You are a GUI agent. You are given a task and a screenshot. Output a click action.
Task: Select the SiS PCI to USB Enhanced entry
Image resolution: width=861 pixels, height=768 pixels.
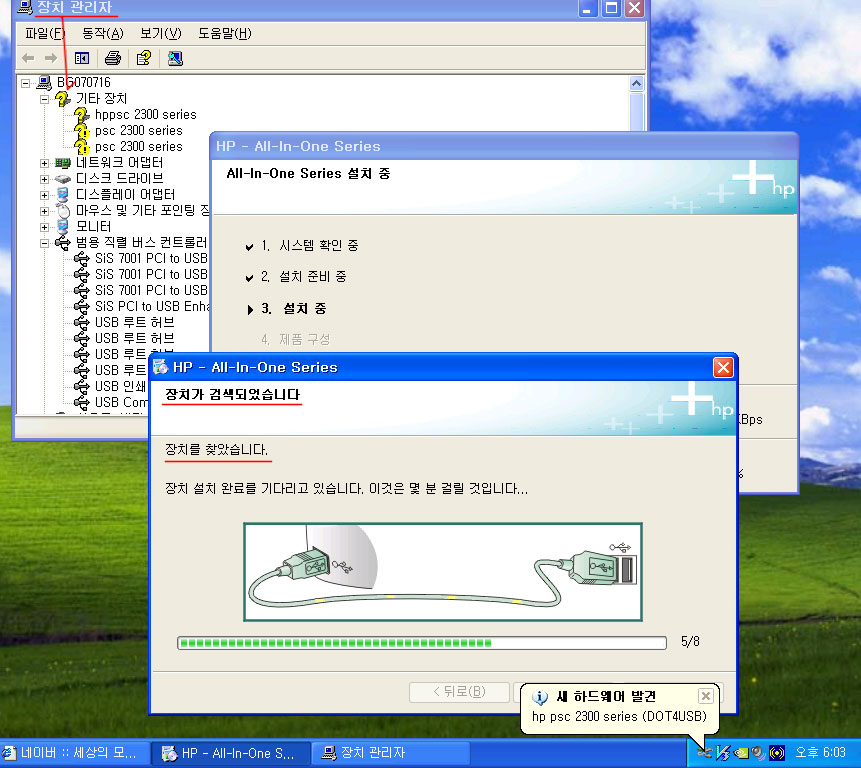coord(152,306)
